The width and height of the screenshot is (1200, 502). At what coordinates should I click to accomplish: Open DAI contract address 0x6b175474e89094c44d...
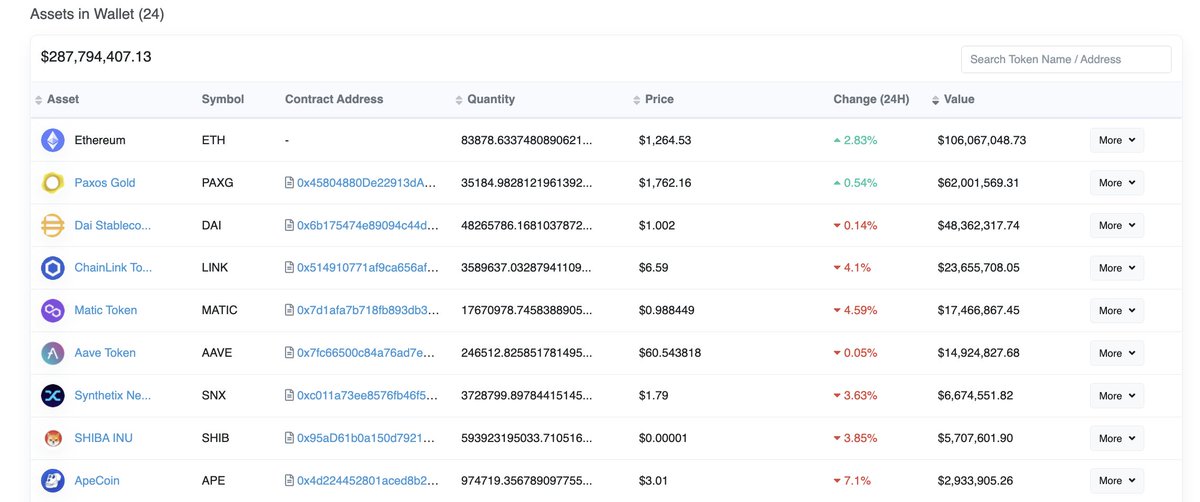(368, 225)
